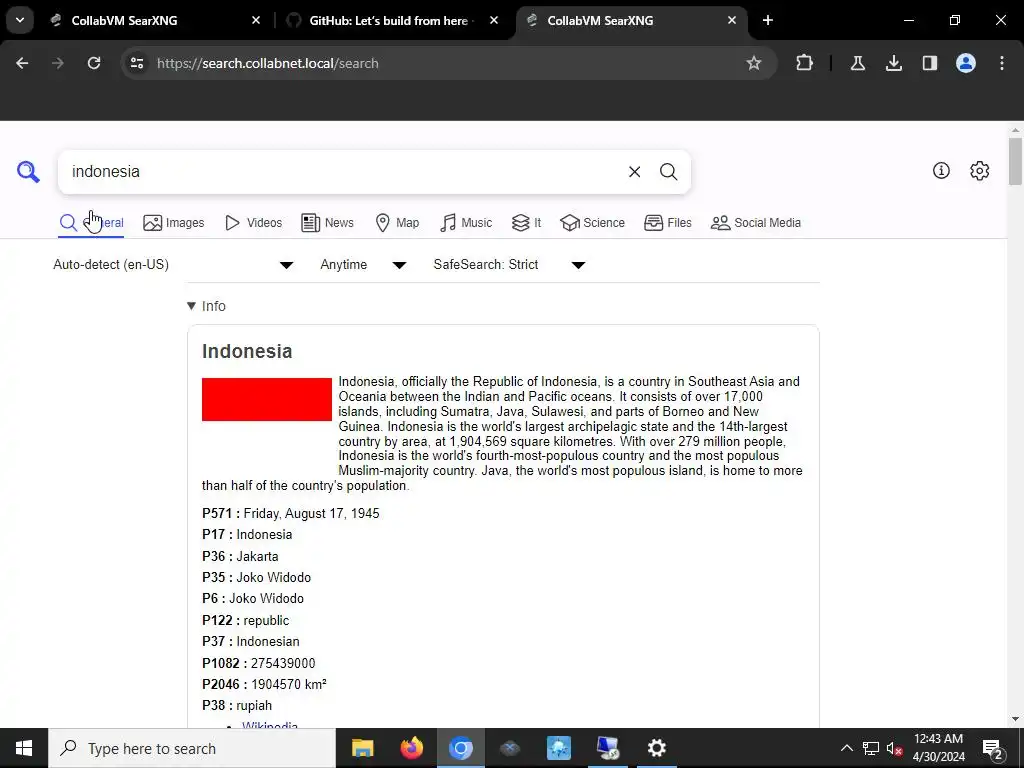This screenshot has height=768, width=1024.
Task: Close the GitHub tab
Action: [494, 20]
